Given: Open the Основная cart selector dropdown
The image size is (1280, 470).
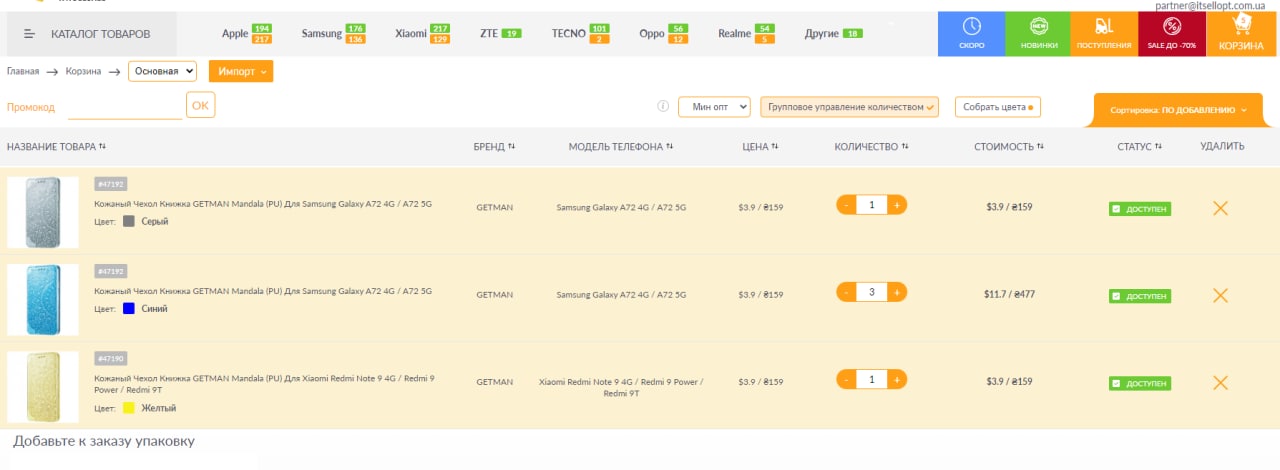Looking at the screenshot, I should pos(162,71).
